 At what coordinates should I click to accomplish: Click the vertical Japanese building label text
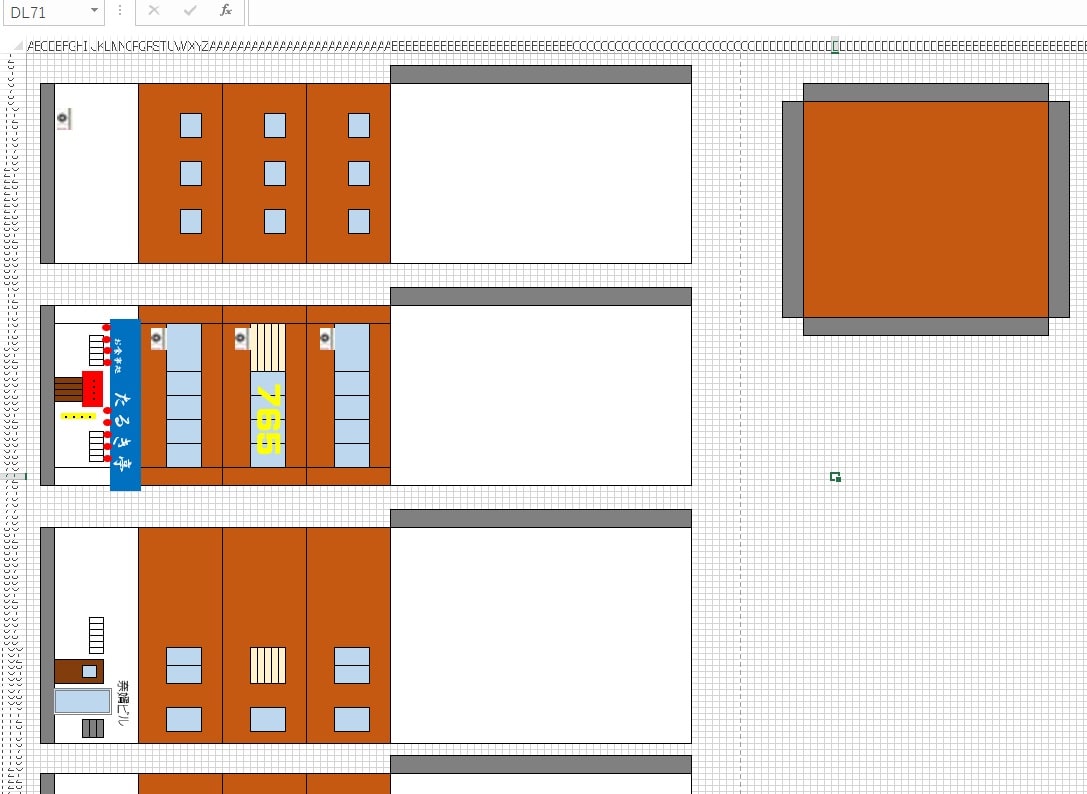click(x=124, y=703)
